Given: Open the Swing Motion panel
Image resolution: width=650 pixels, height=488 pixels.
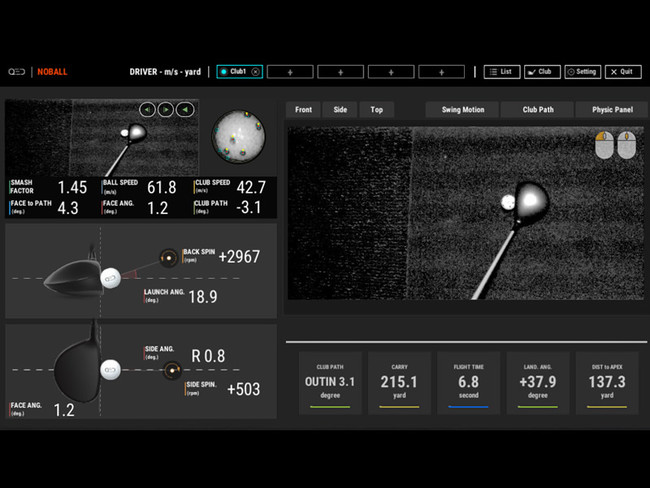Looking at the screenshot, I should coord(462,110).
